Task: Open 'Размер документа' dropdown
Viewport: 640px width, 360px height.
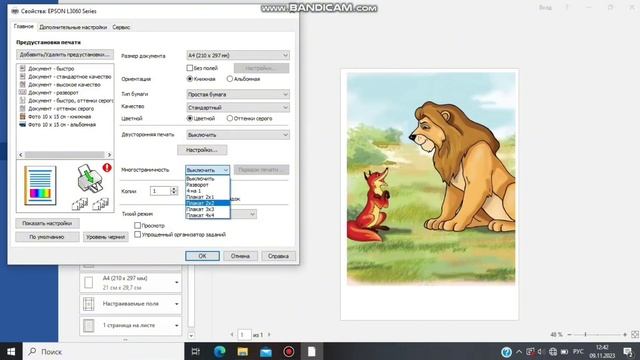Action: (238, 55)
